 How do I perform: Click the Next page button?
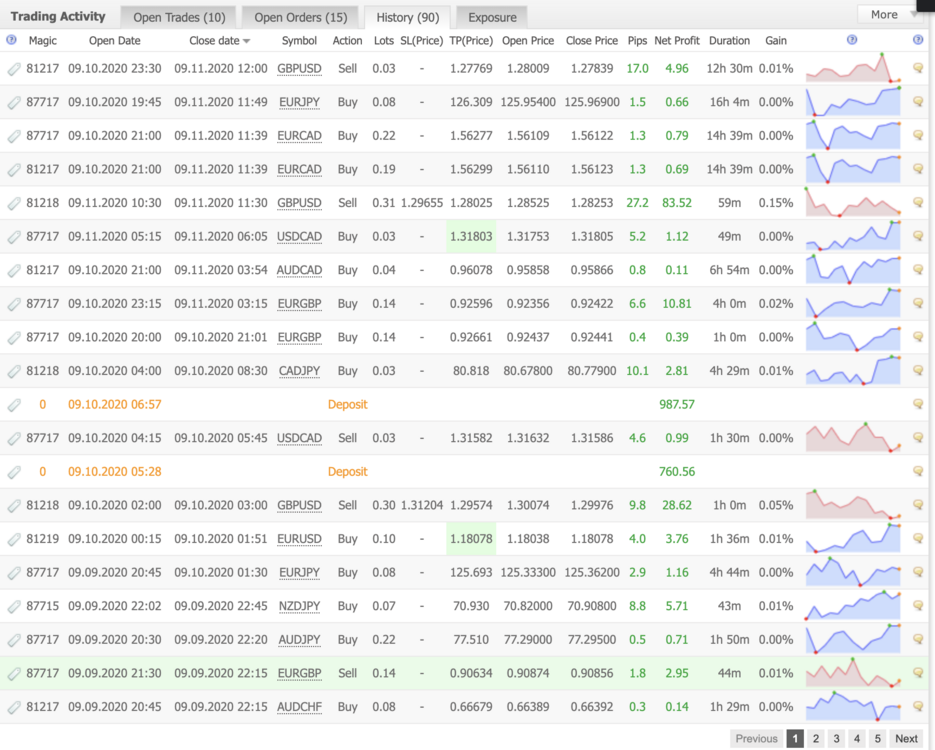pos(906,739)
